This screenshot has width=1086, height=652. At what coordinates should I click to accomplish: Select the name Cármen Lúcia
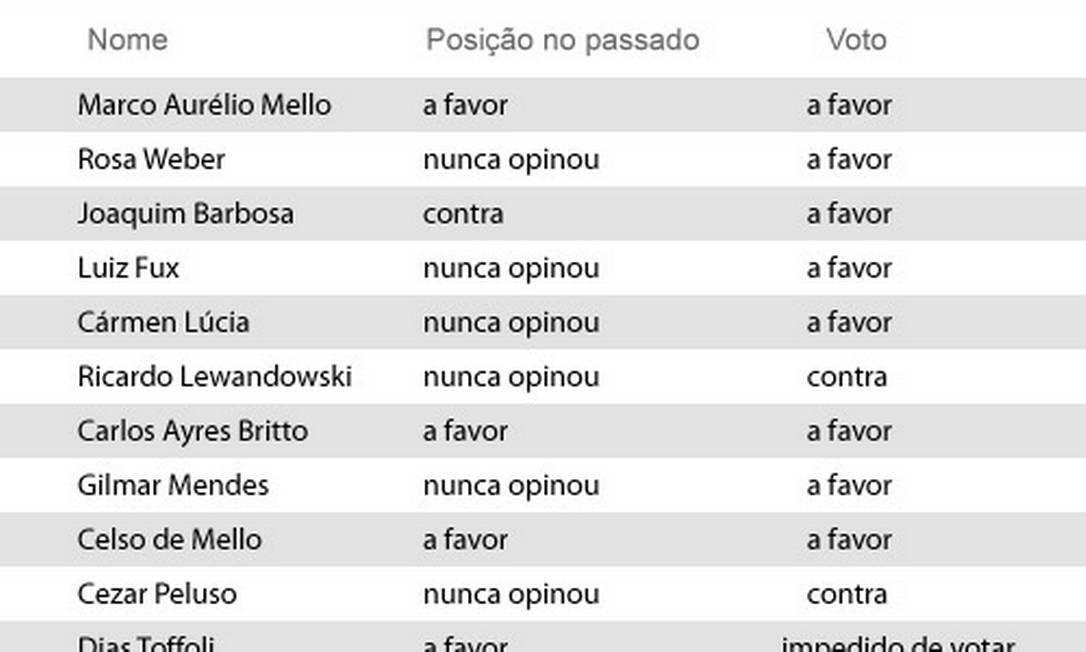163,322
